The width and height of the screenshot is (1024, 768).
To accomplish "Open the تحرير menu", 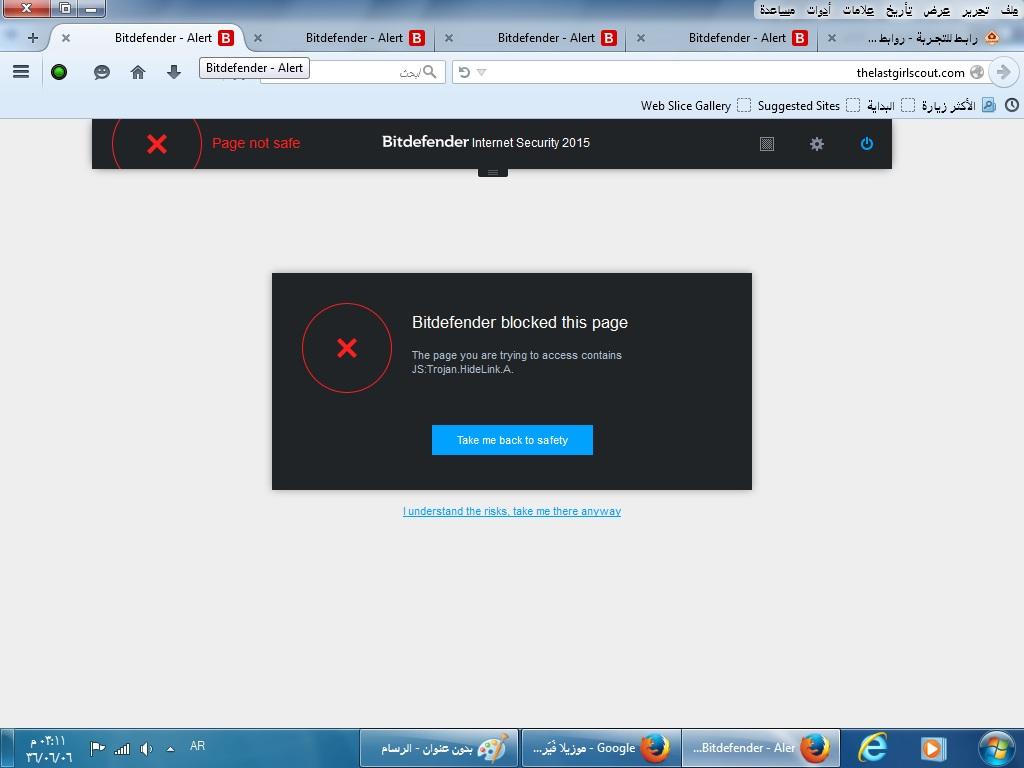I will pyautogui.click(x=976, y=10).
